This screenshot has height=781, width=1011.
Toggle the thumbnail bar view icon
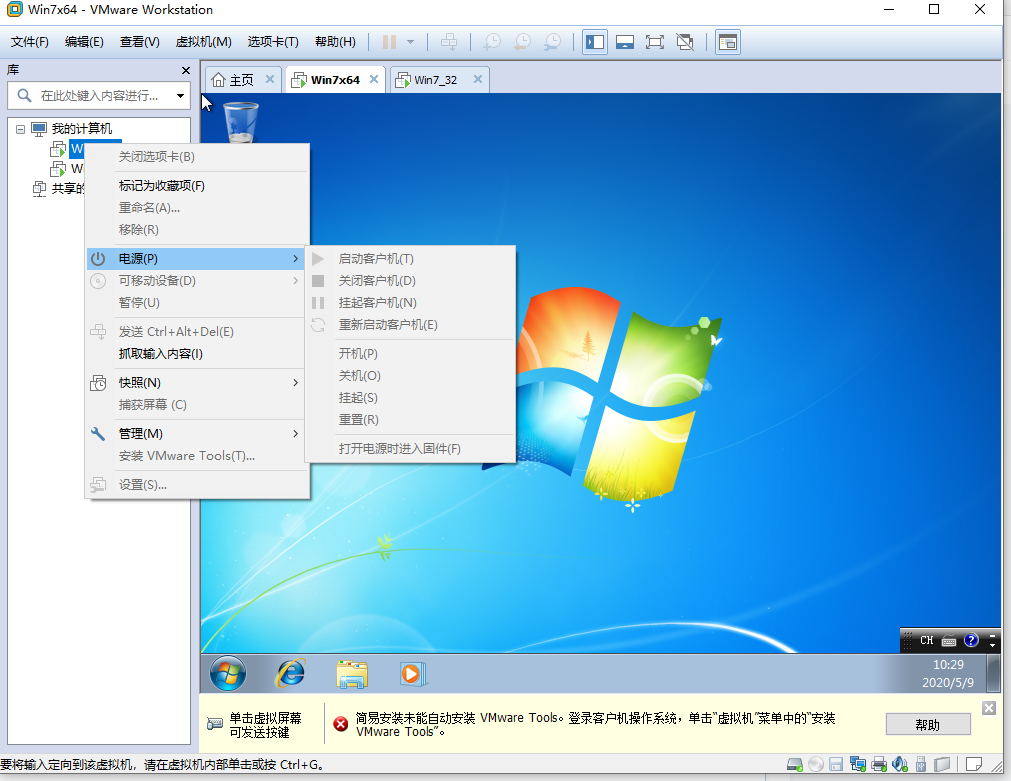click(625, 43)
